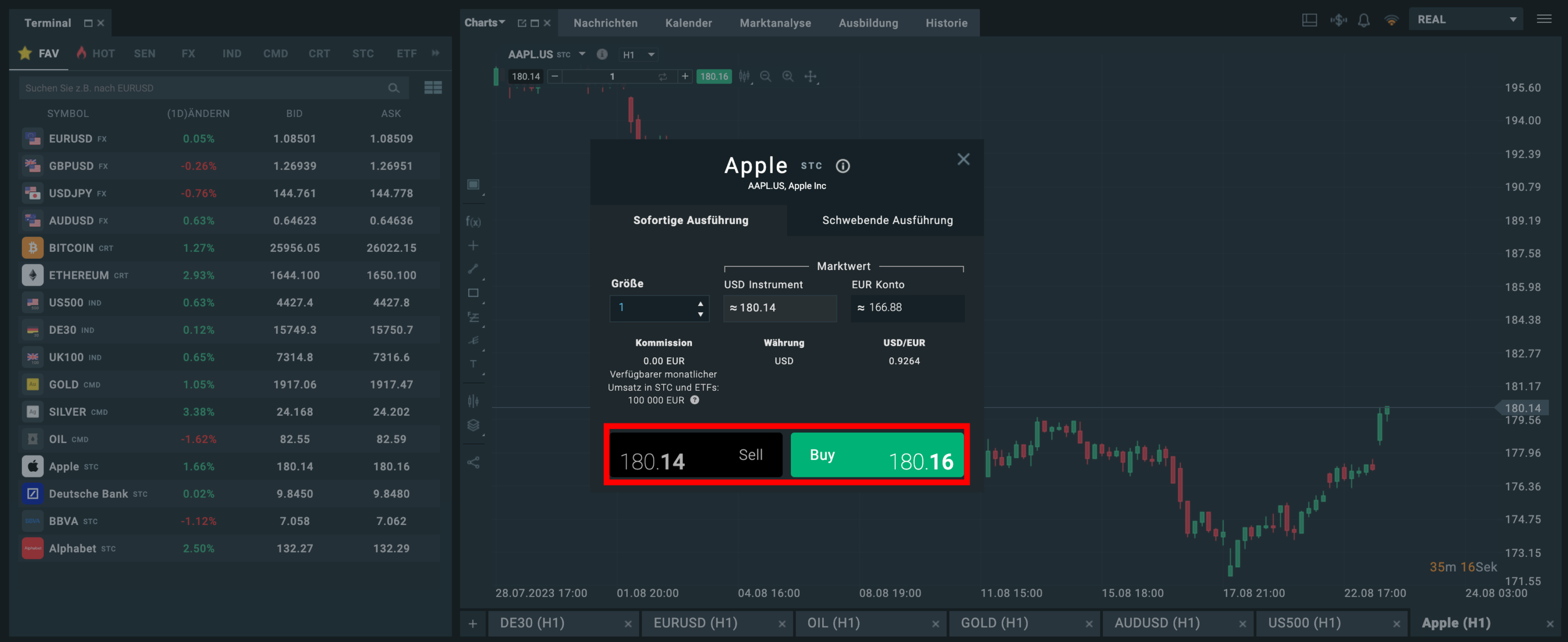The image size is (1568, 642).
Task: Add a new chart tab with plus icon
Action: point(472,624)
